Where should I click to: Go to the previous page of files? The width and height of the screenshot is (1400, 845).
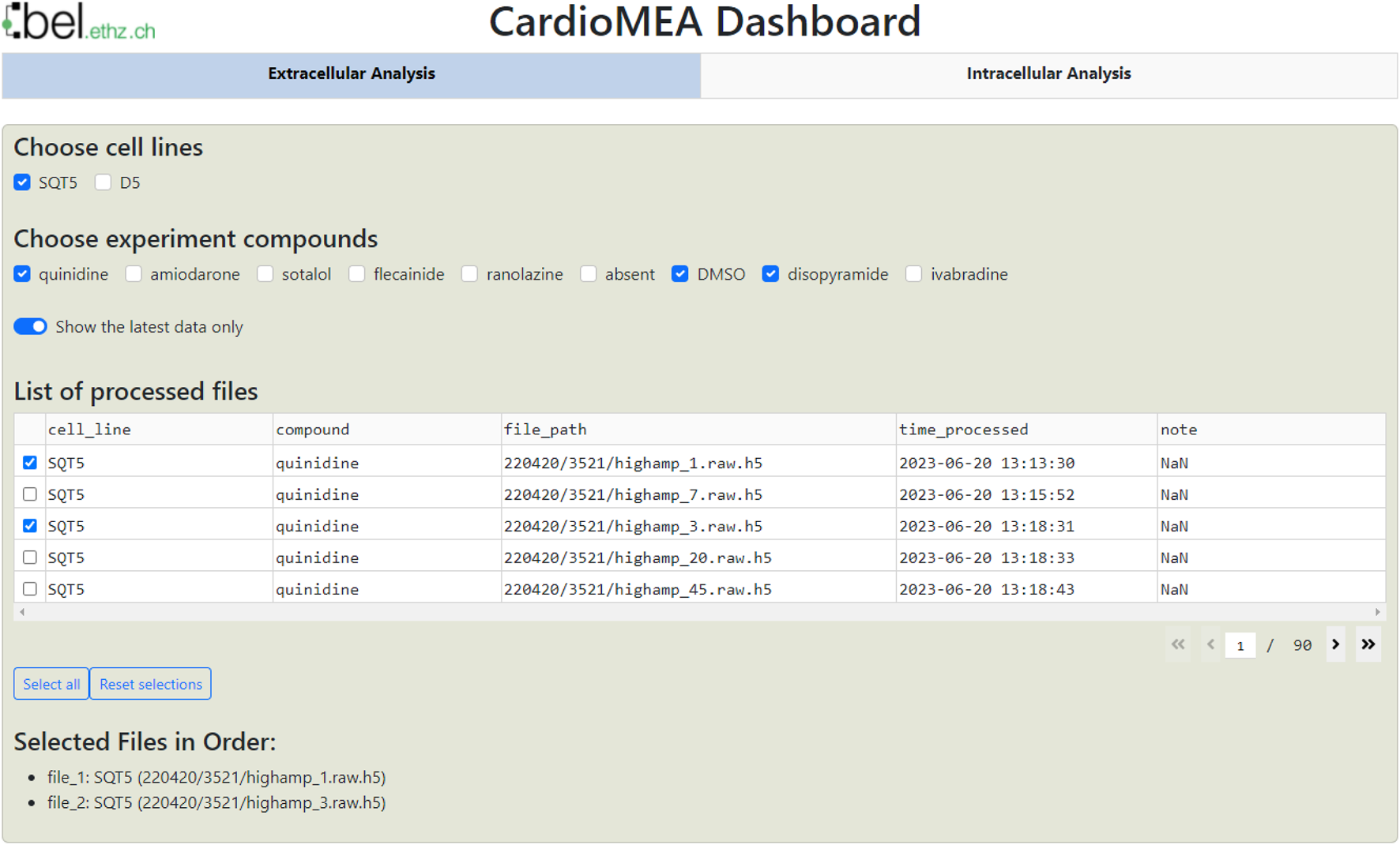1210,644
